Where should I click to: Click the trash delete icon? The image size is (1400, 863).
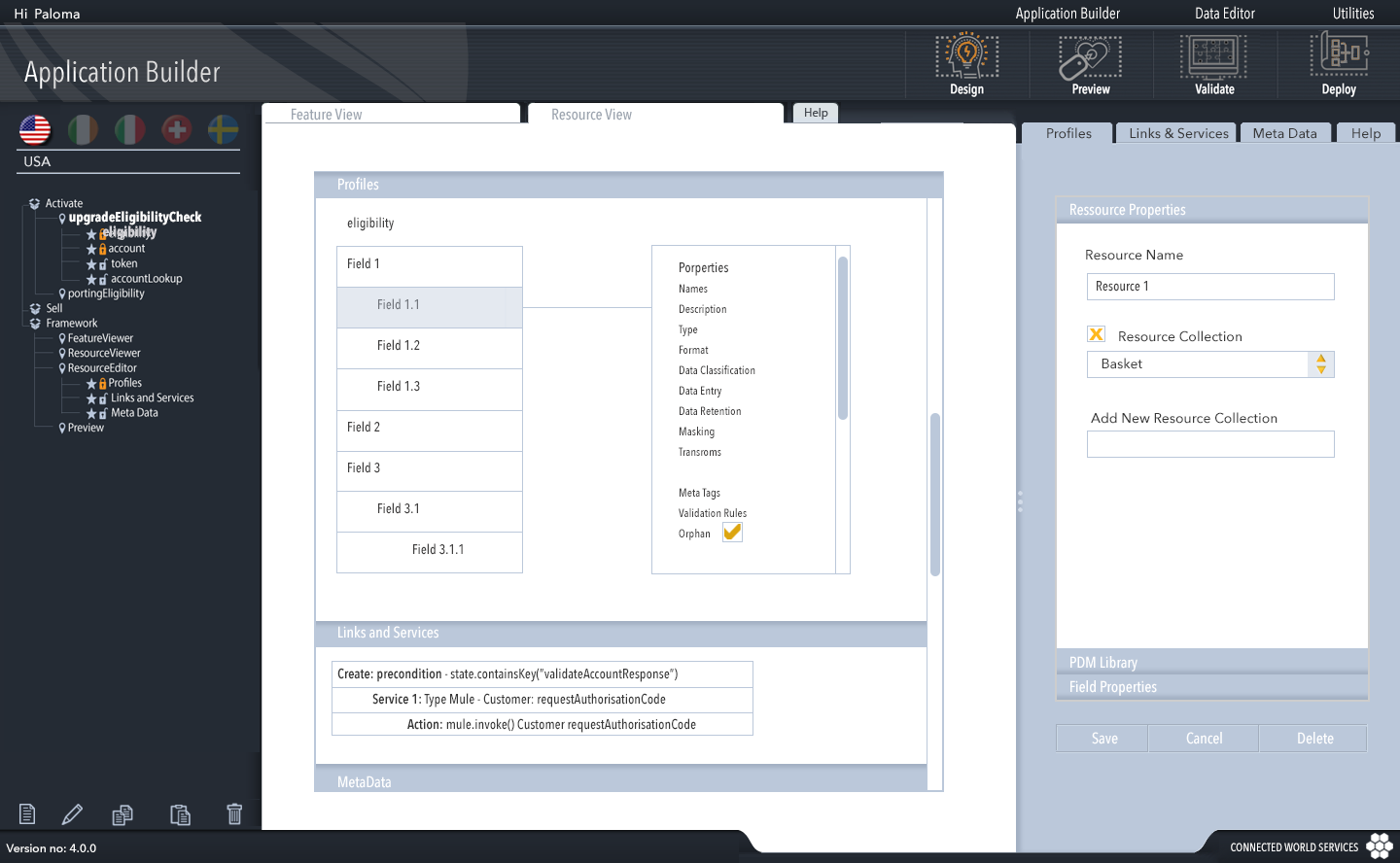coord(234,814)
